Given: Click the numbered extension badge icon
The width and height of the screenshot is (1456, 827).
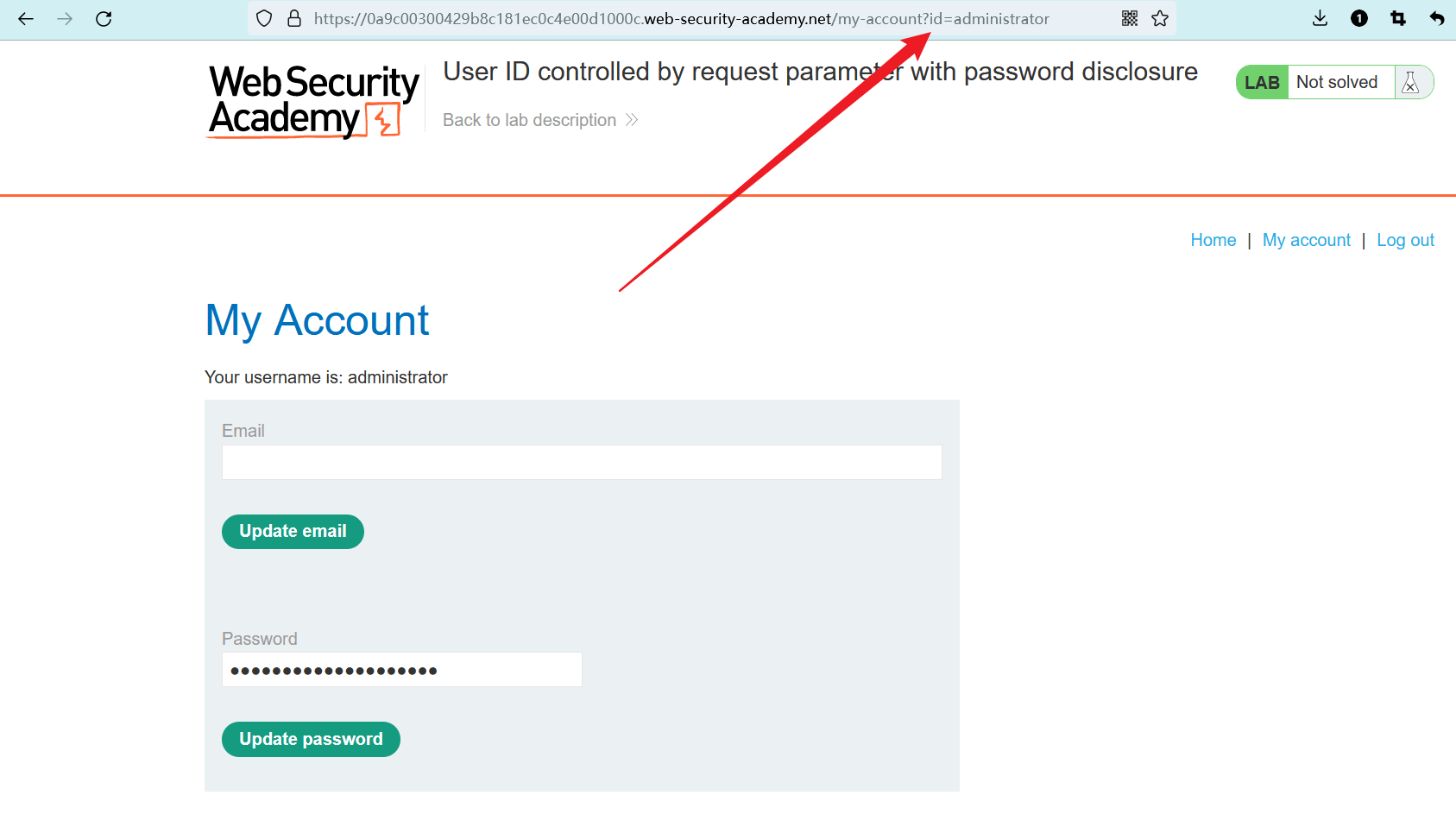Looking at the screenshot, I should [x=1359, y=19].
